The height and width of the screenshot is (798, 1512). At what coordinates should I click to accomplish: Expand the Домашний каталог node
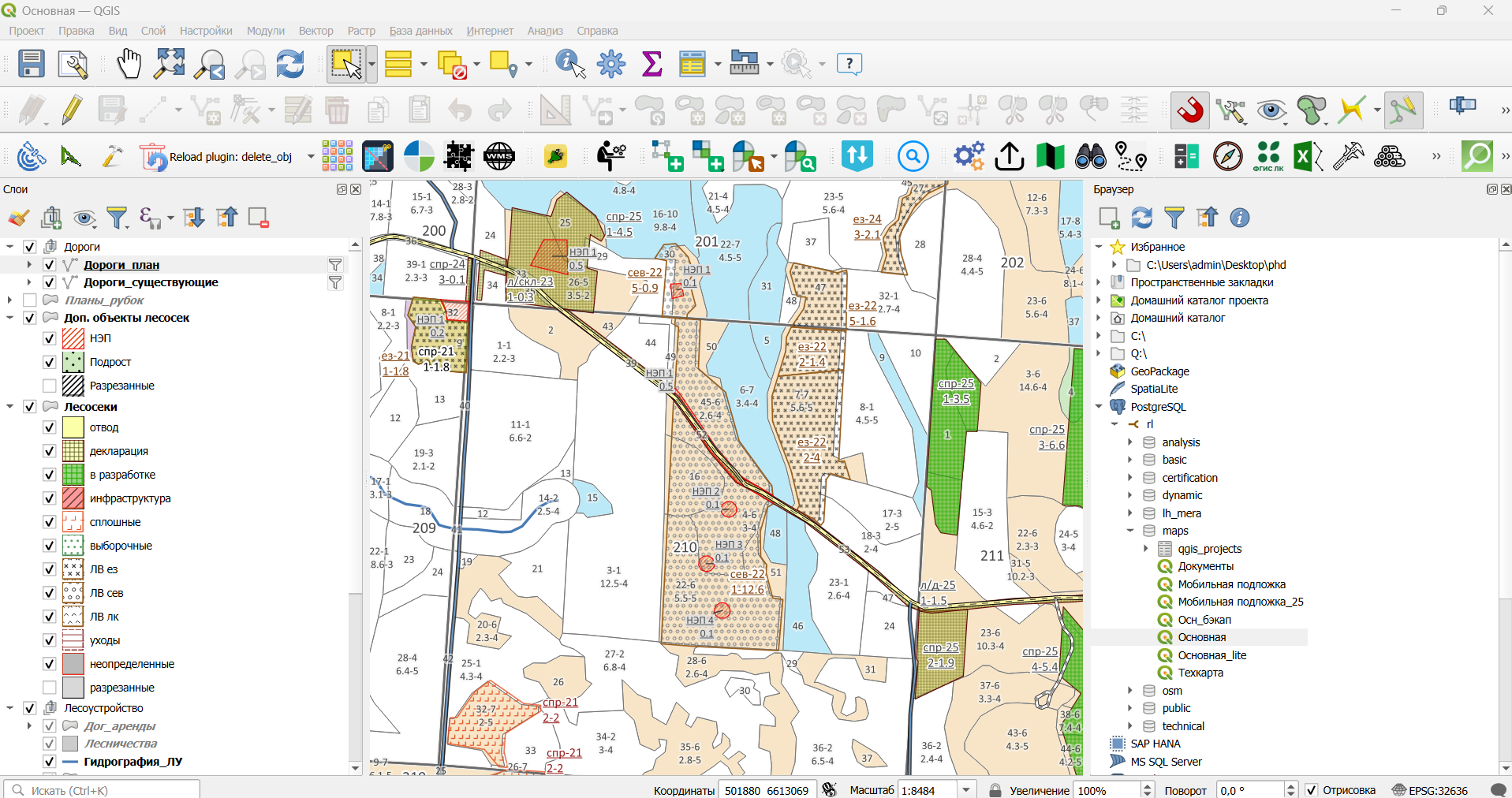click(1099, 318)
